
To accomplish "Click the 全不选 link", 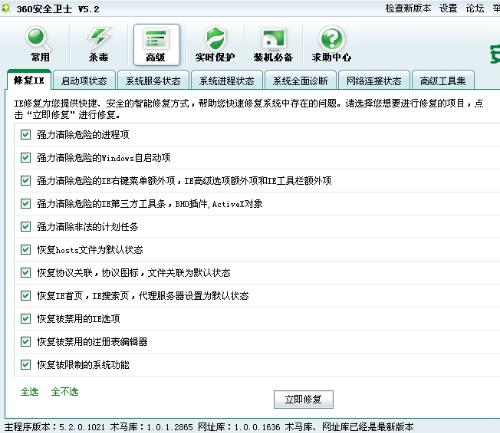I will pyautogui.click(x=65, y=392).
